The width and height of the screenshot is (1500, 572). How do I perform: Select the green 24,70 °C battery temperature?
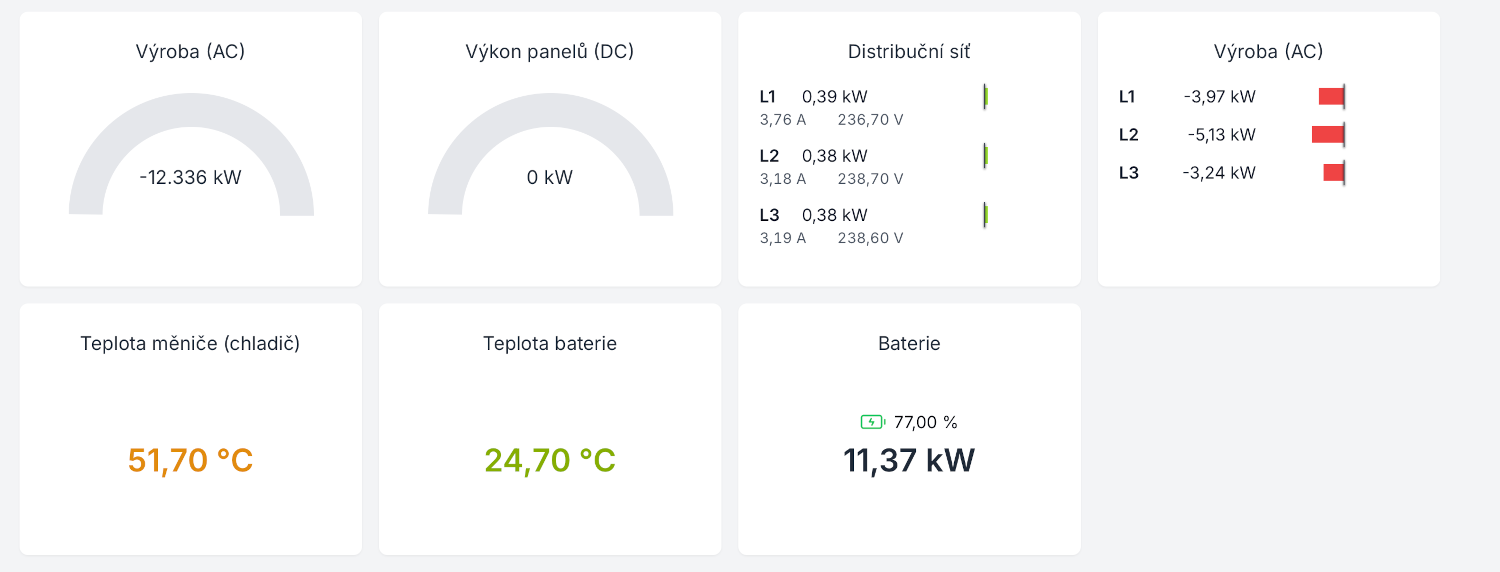(550, 461)
